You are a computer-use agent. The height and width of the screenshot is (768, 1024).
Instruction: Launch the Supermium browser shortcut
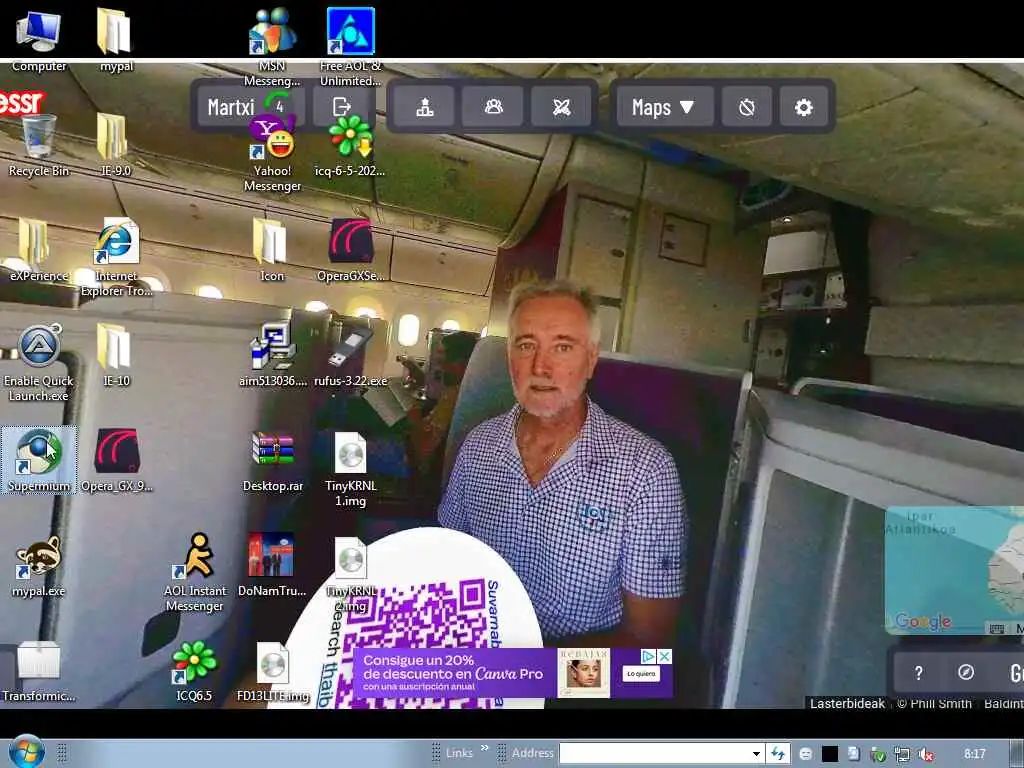(39, 460)
